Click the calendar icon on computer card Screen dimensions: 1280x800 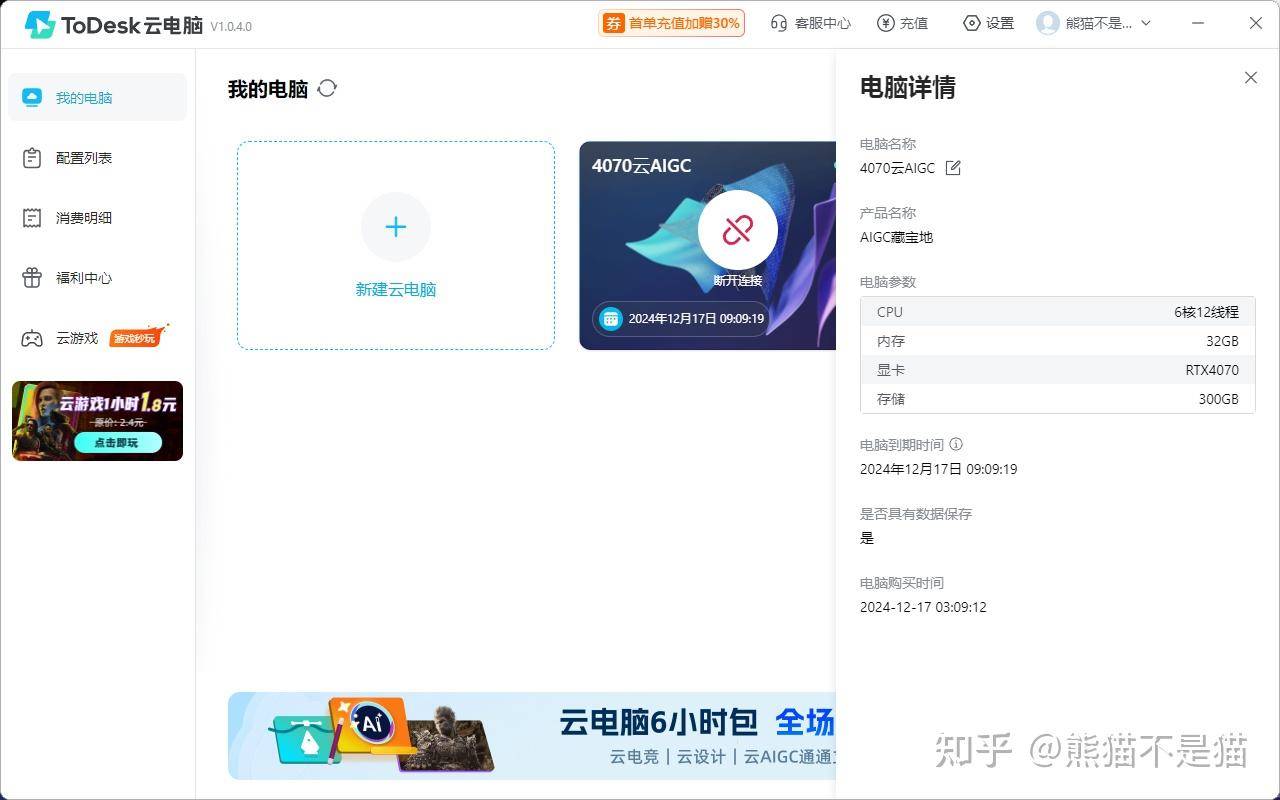[x=610, y=319]
